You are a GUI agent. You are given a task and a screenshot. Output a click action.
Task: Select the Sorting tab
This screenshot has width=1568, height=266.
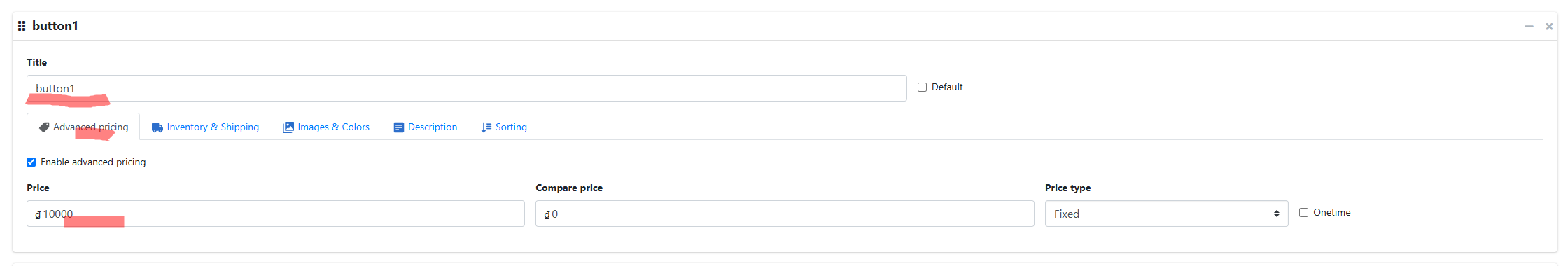[504, 127]
